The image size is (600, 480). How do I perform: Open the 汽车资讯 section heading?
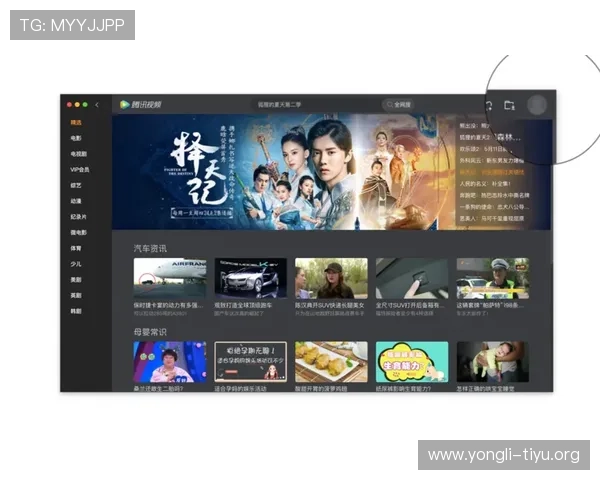(x=150, y=248)
